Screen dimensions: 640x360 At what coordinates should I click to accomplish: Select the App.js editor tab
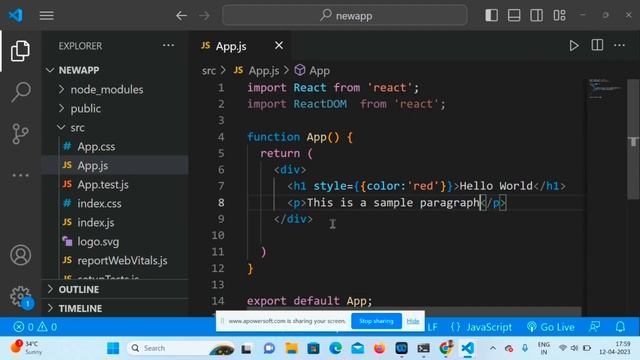pyautogui.click(x=240, y=46)
